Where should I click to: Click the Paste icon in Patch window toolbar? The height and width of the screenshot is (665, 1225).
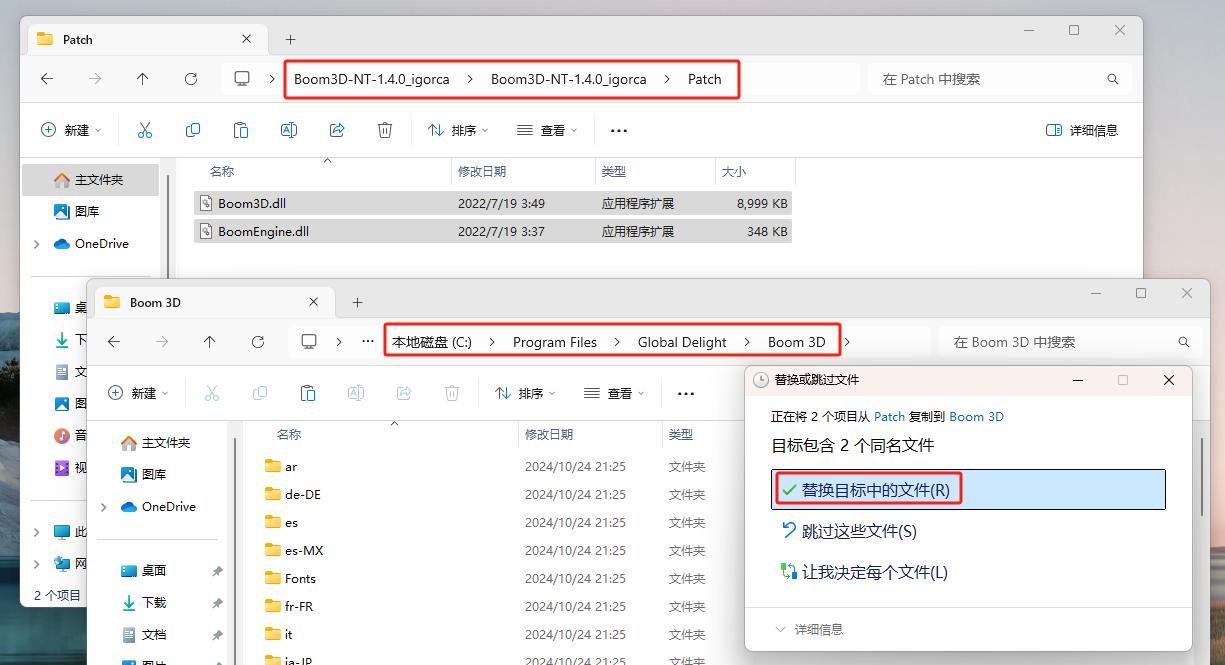pos(241,130)
